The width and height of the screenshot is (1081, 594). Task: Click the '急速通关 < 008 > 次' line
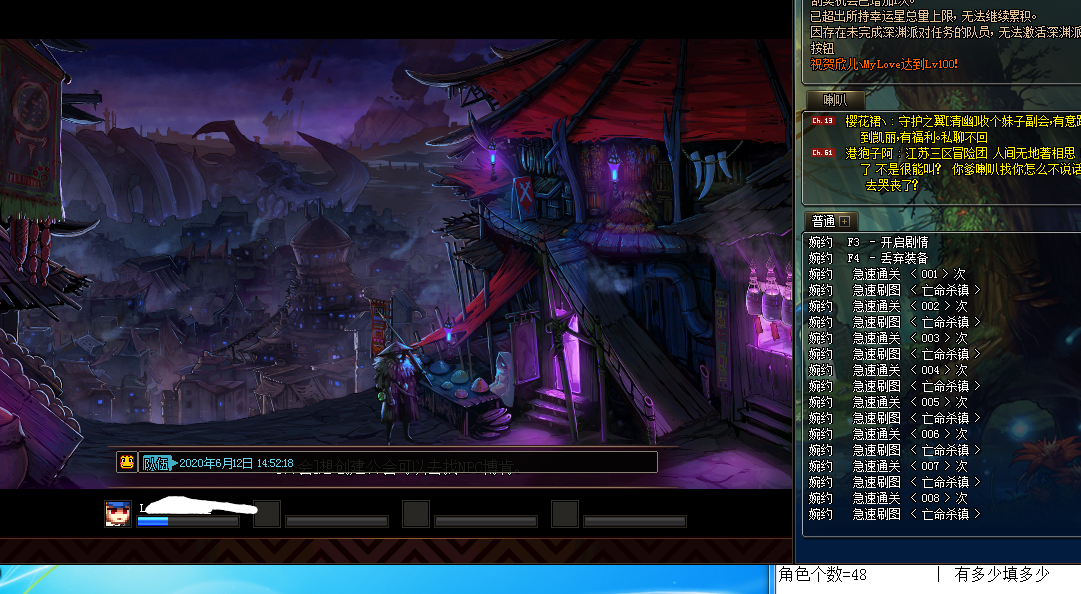click(888, 498)
